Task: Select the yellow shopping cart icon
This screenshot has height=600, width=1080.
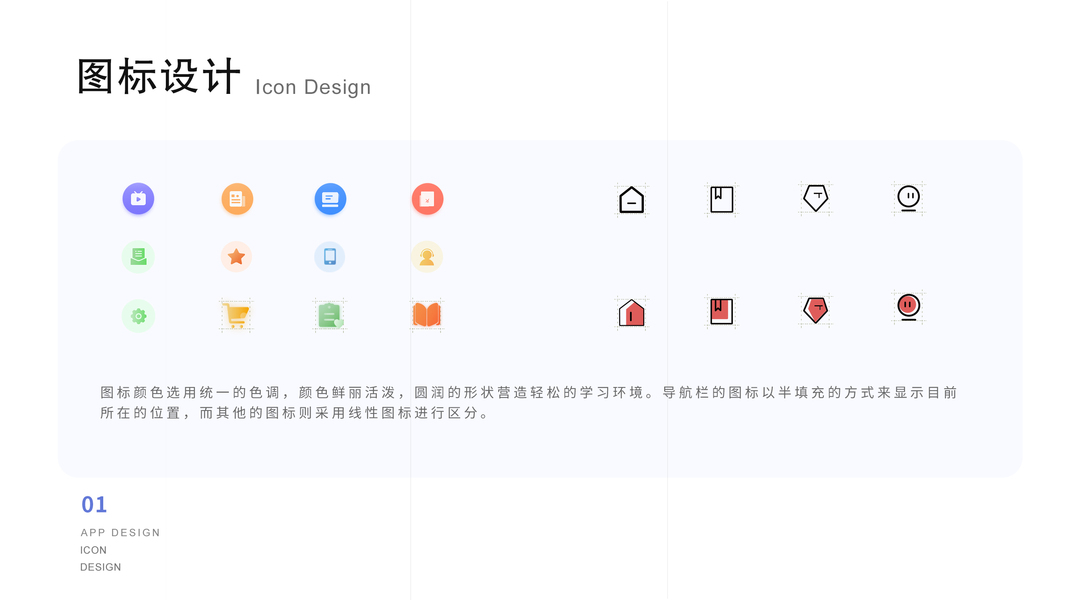Action: (x=236, y=315)
